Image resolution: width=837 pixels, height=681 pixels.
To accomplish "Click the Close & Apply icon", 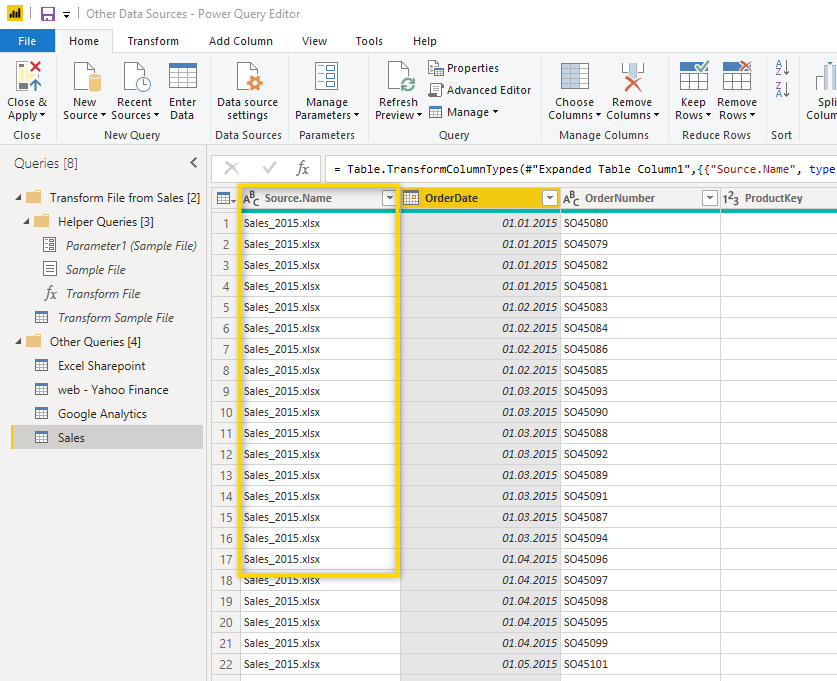I will (28, 76).
